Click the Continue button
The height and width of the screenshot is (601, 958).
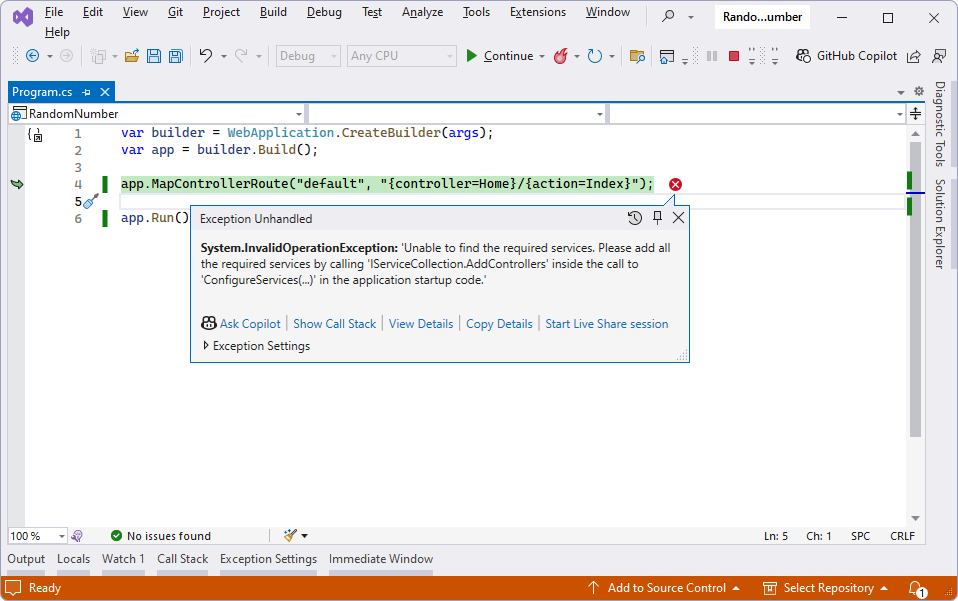505,56
